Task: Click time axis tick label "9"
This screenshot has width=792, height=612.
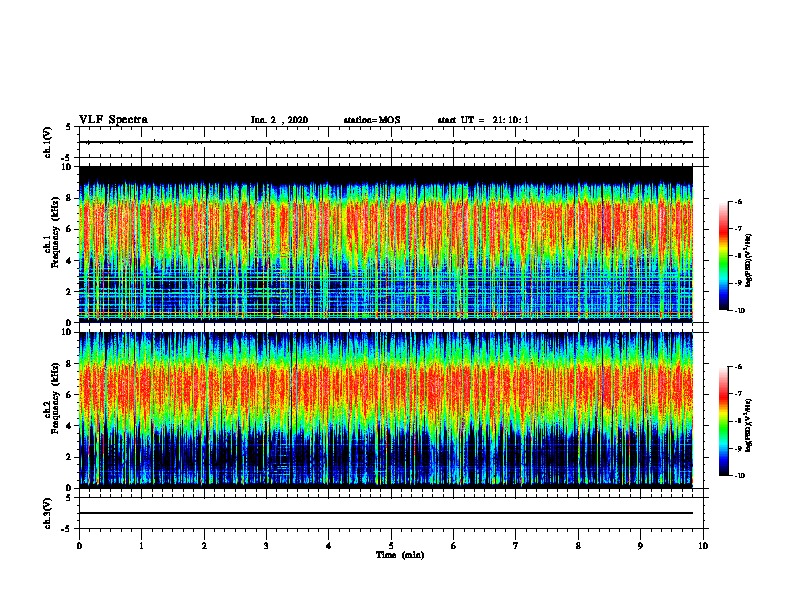Action: click(x=640, y=546)
